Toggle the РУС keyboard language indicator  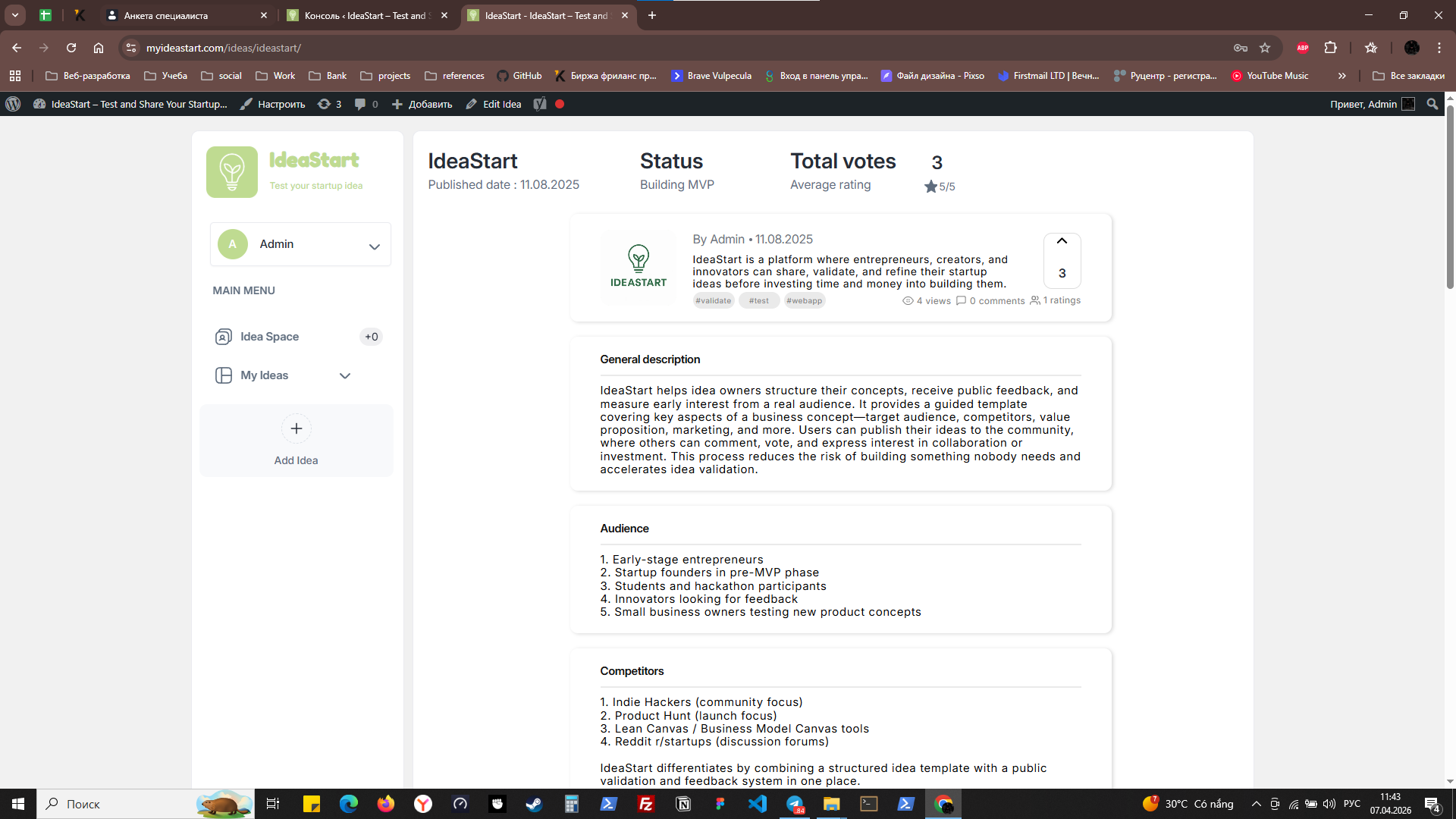pos(1352,804)
